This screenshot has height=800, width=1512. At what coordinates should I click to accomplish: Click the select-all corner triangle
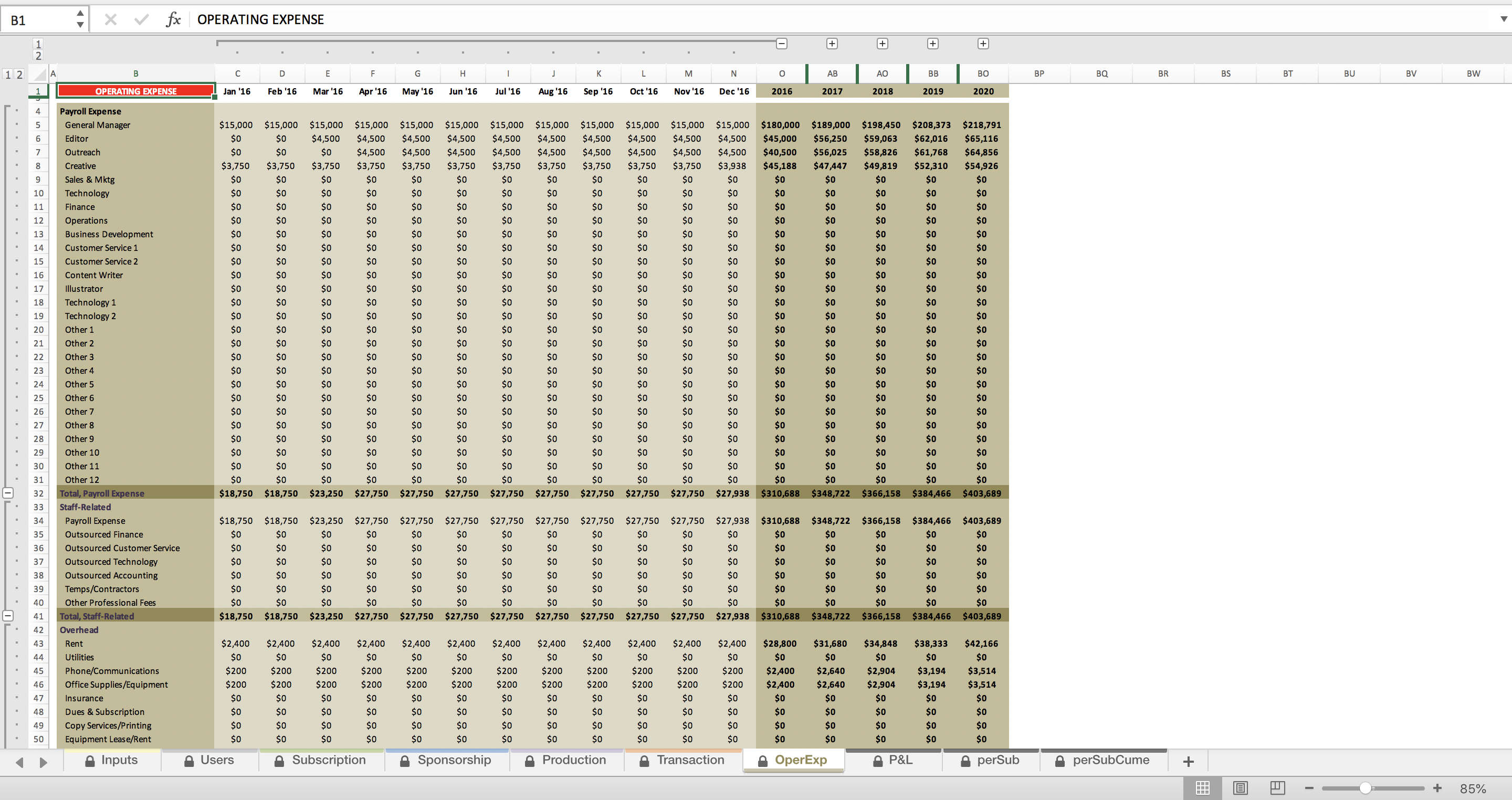coord(39,74)
